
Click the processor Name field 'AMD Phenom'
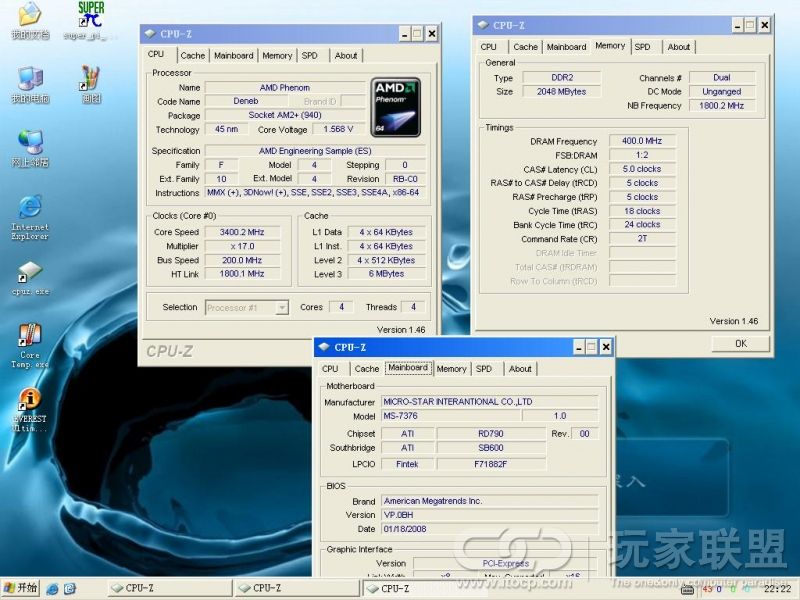pyautogui.click(x=285, y=88)
